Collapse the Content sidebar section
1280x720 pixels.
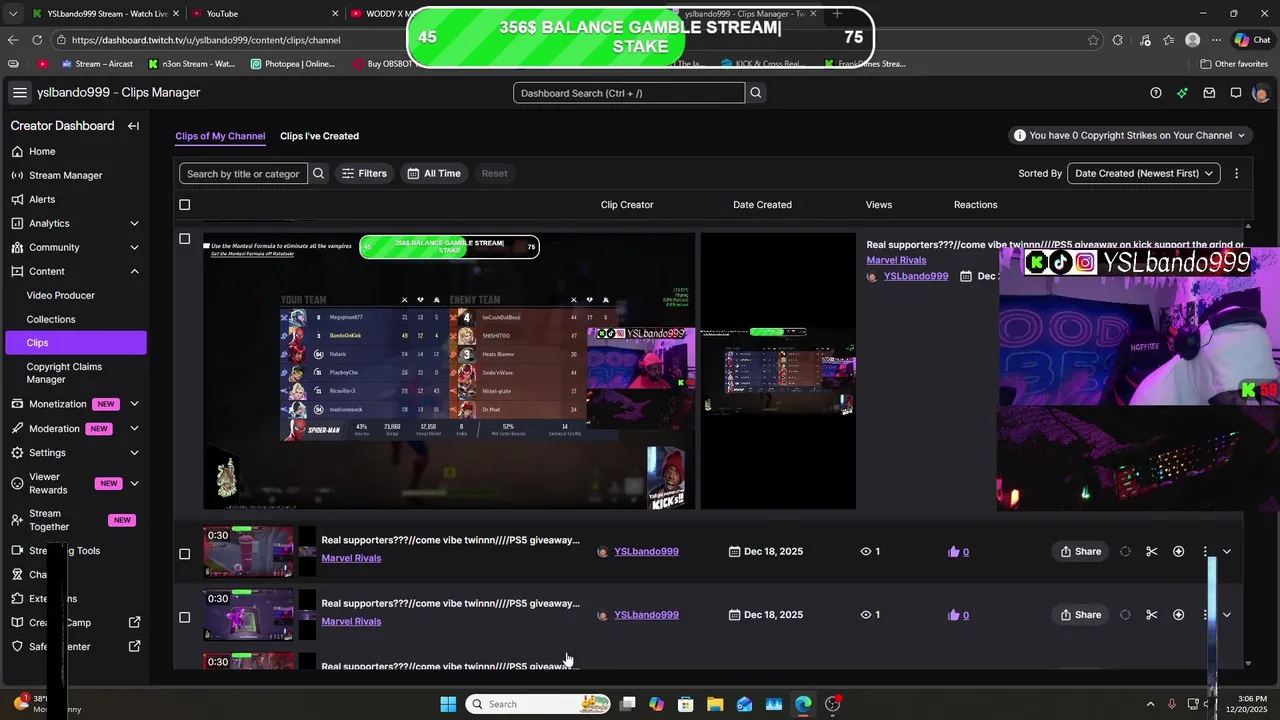click(134, 271)
